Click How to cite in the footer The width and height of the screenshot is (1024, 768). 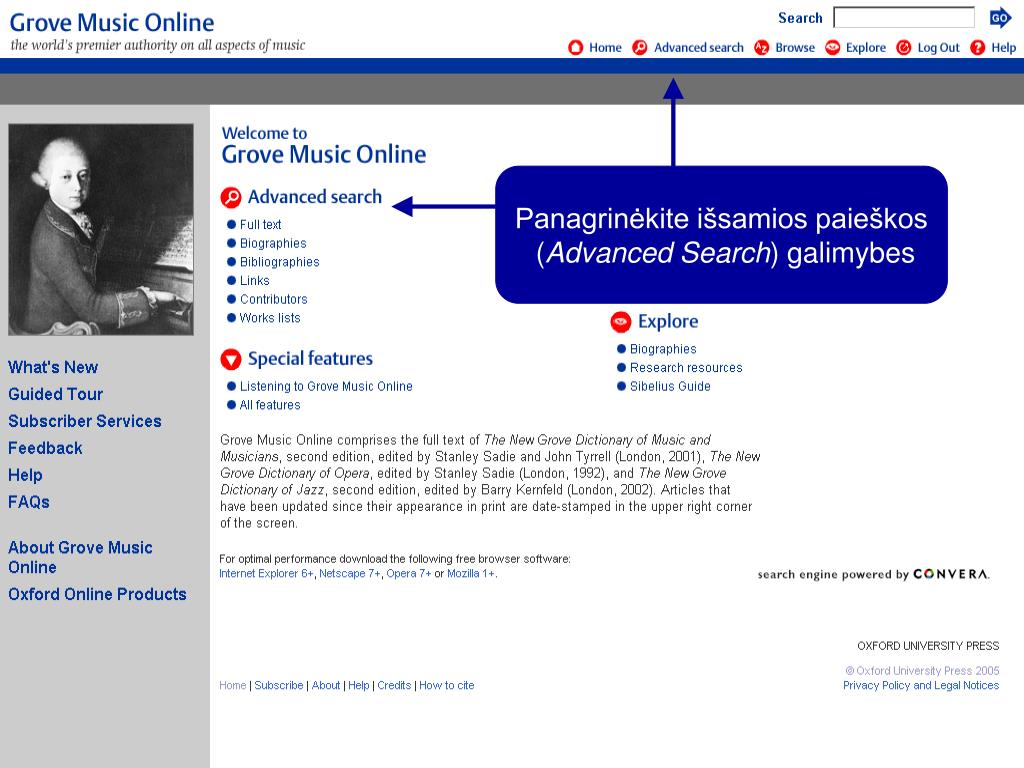[447, 685]
